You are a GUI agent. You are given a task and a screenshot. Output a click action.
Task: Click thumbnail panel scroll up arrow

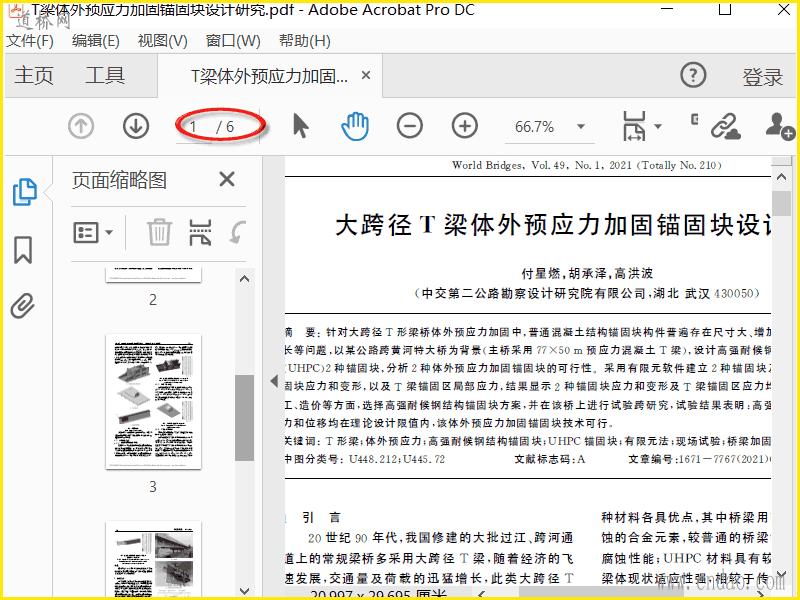[244, 279]
